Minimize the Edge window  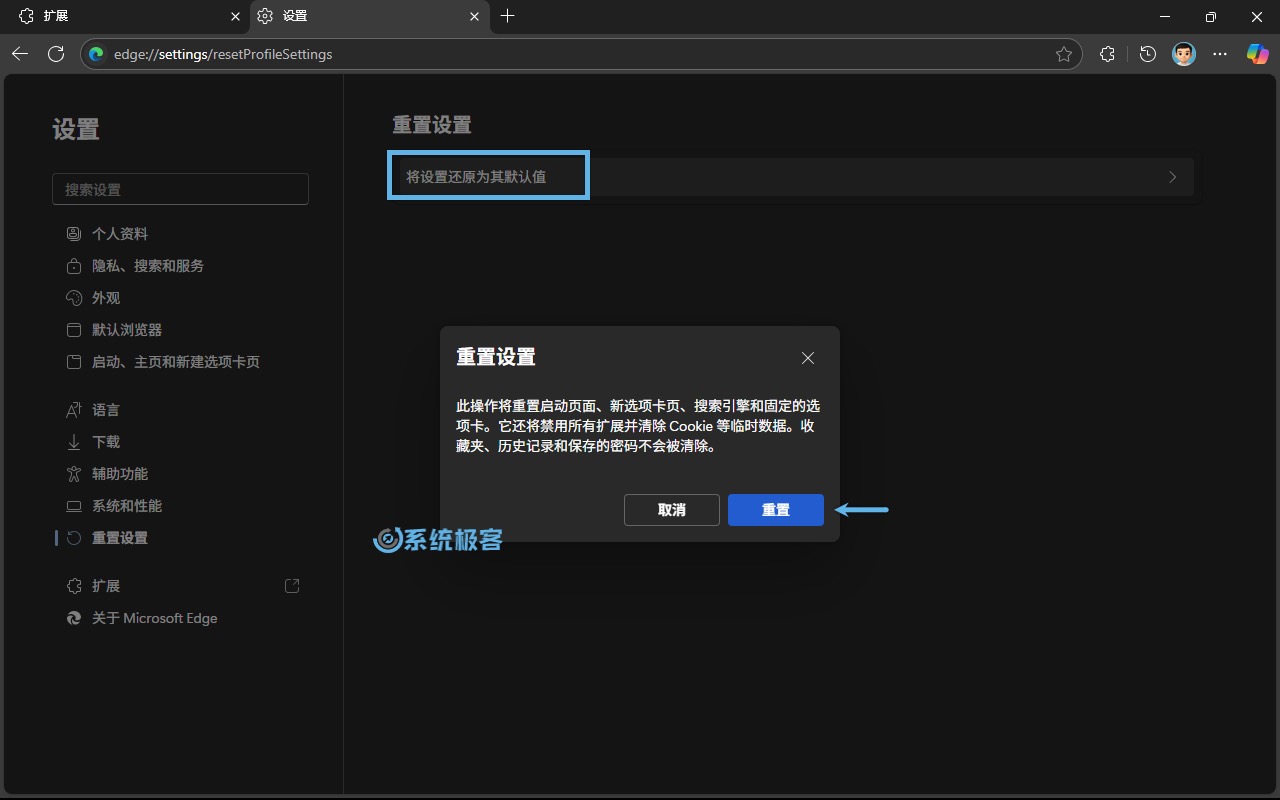[x=1164, y=16]
